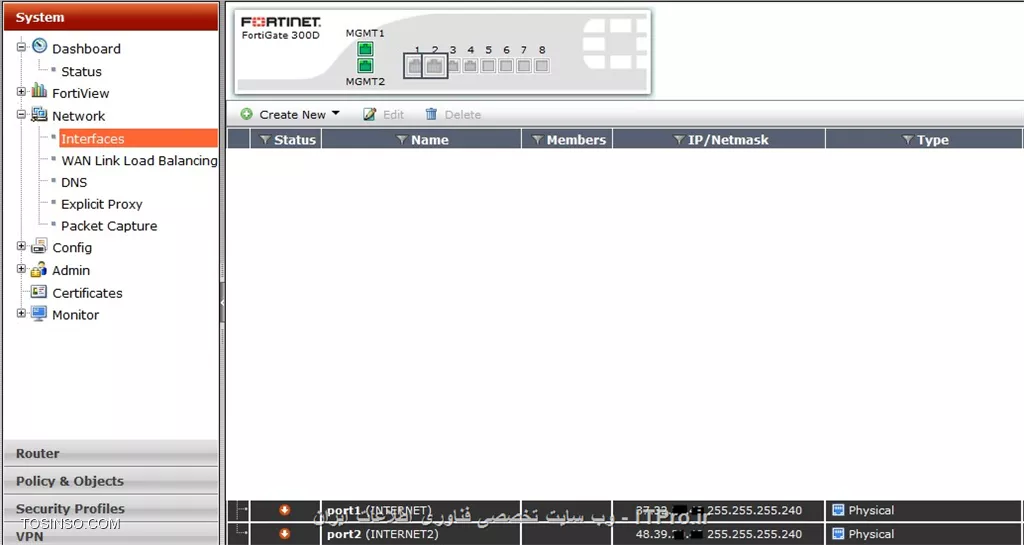
Task: Click Physical text in port1 row
Action: 871,510
